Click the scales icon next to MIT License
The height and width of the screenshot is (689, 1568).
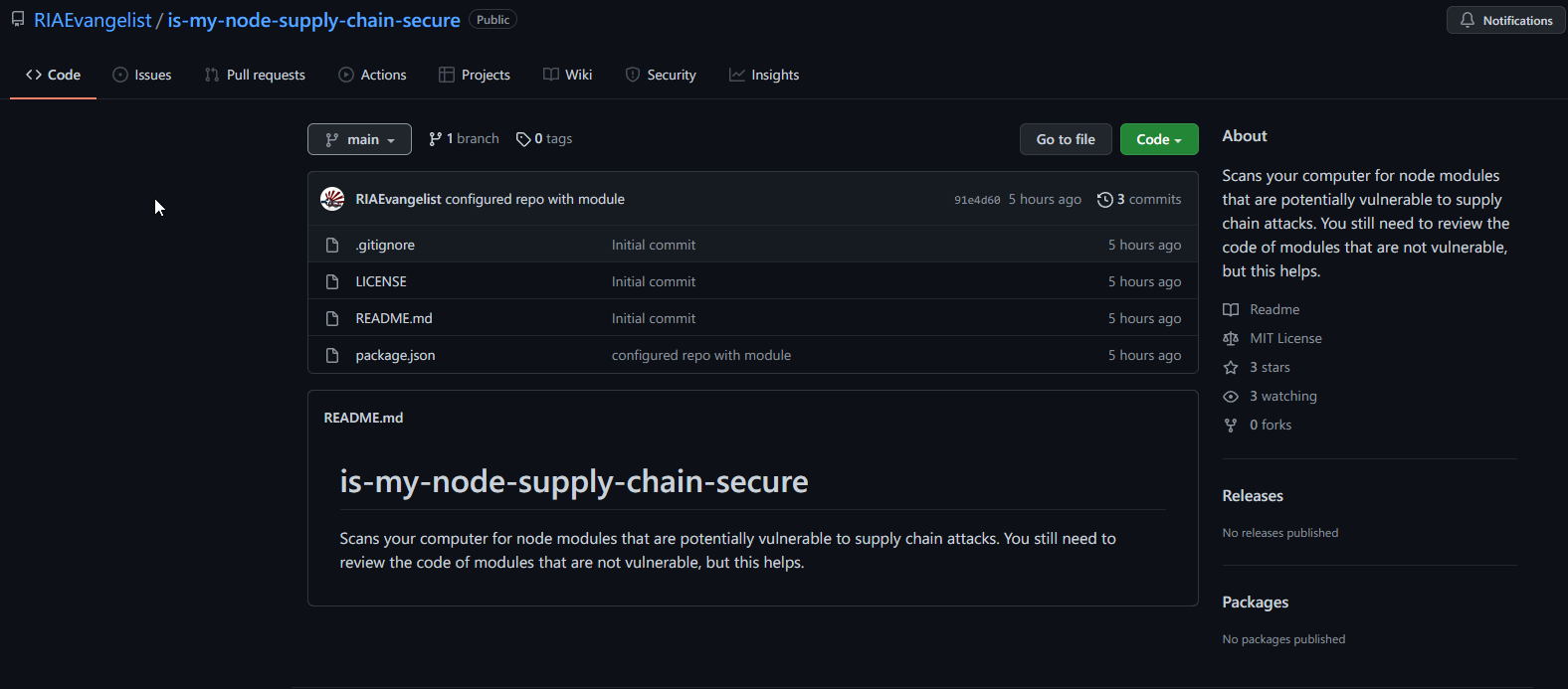coord(1231,338)
